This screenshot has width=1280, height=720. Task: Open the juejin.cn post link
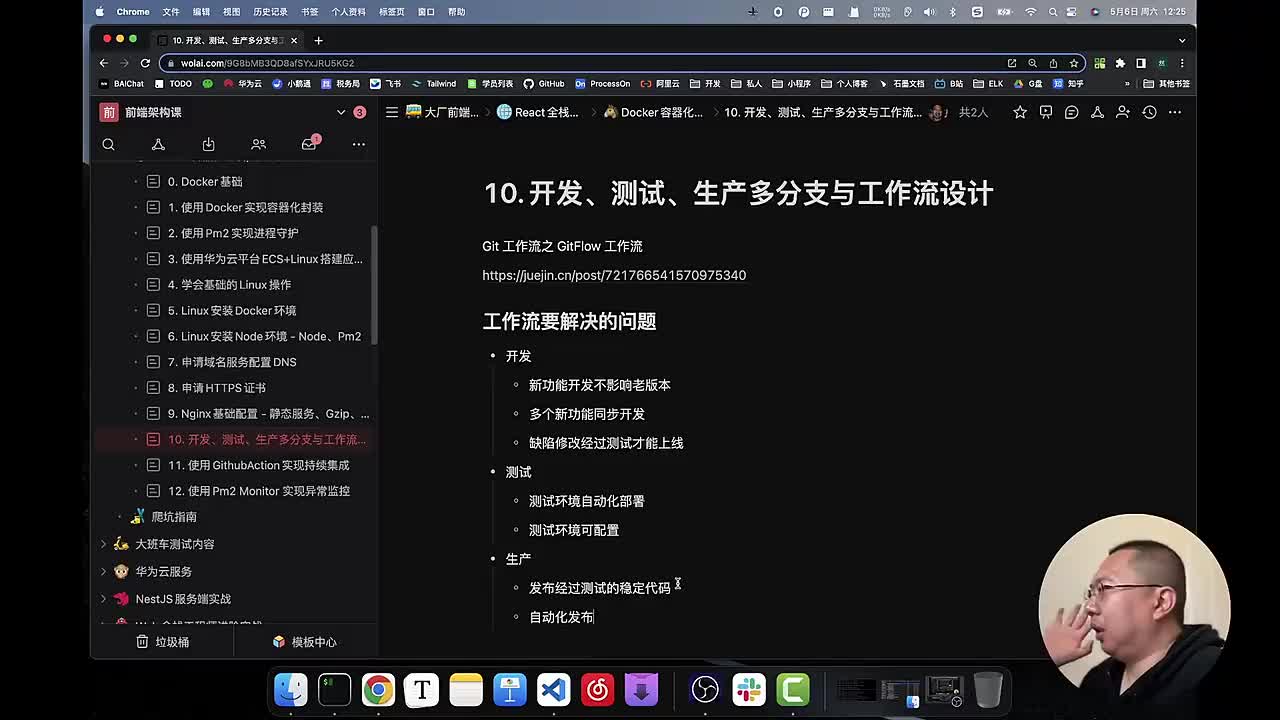(x=614, y=275)
